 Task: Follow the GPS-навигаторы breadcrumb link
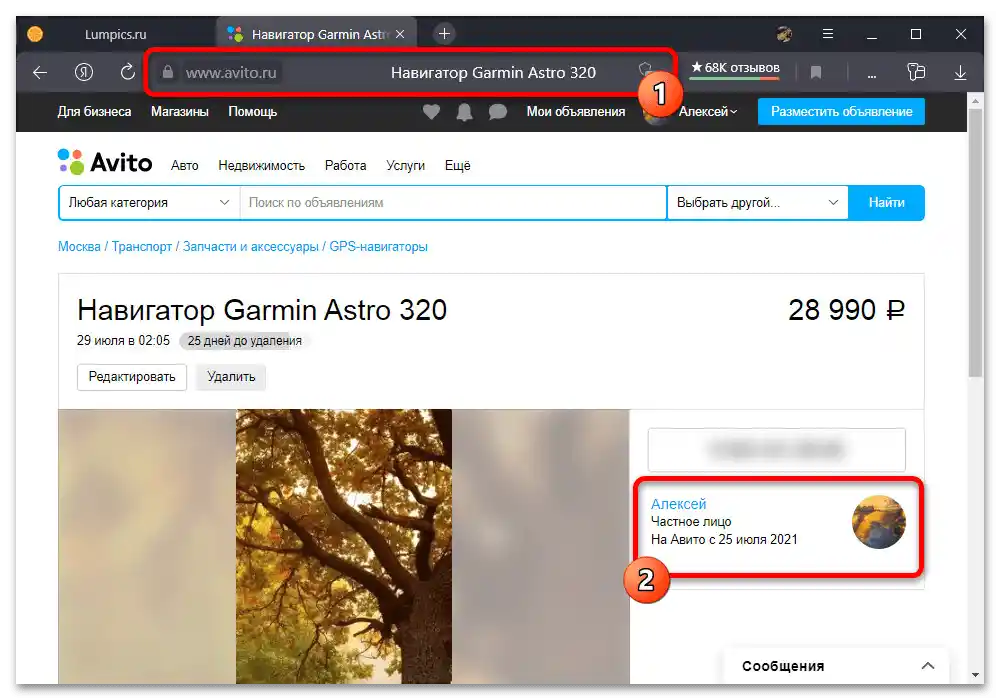point(378,247)
